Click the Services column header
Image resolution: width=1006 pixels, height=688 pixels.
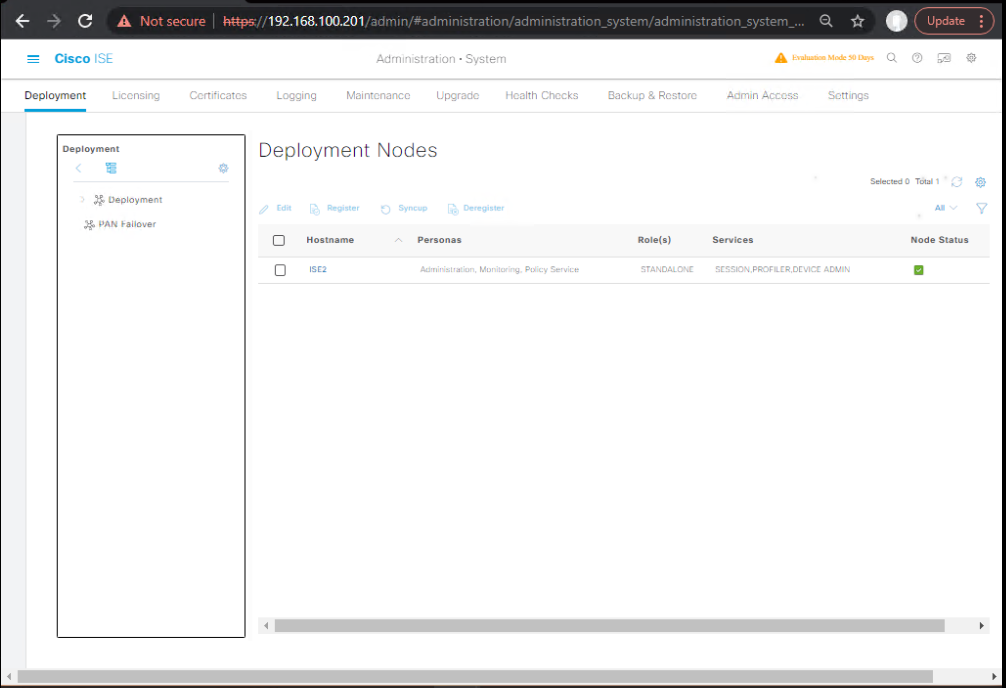733,240
